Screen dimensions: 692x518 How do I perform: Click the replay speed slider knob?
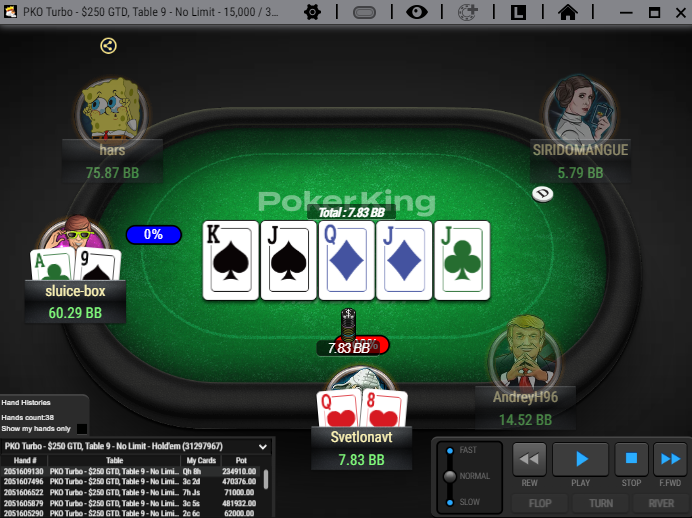(450, 477)
